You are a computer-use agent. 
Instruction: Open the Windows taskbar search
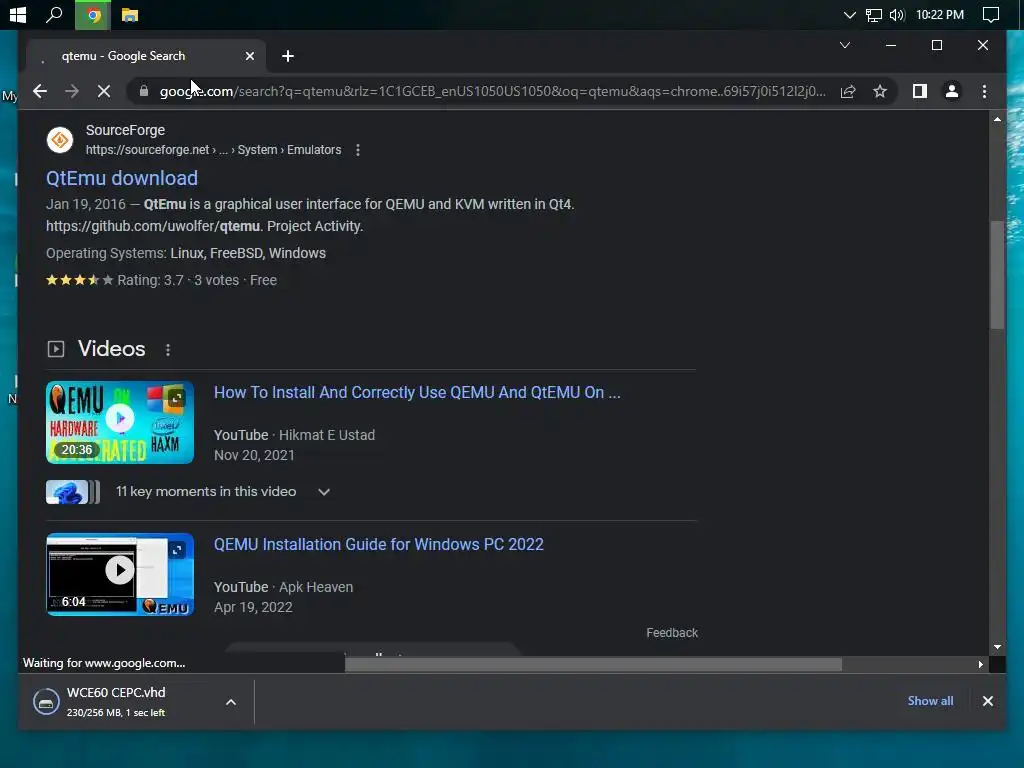pos(54,14)
